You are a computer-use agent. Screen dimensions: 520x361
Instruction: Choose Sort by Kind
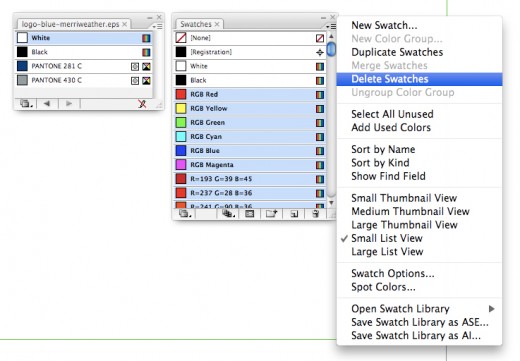380,163
